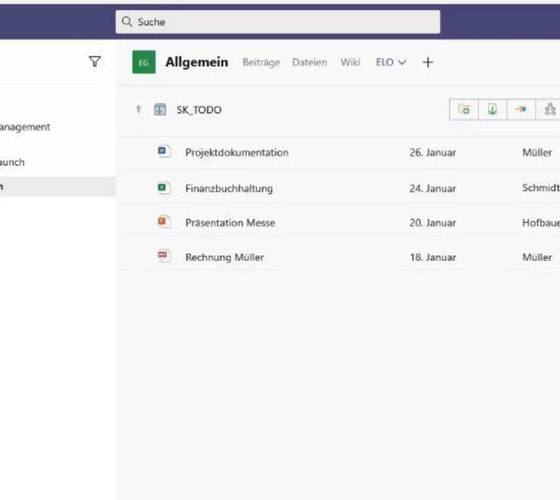
Task: Click the SK_TODO folder name
Action: point(199,110)
